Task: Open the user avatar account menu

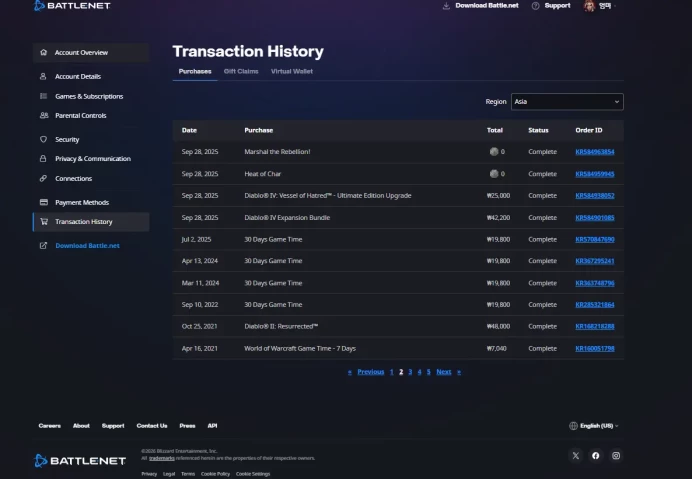Action: 589,6
